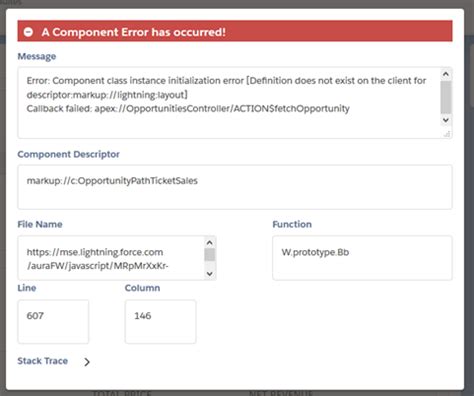The image size is (474, 396).
Task: Click the 'A Component Error has occurred!' heading
Action: tap(134, 32)
